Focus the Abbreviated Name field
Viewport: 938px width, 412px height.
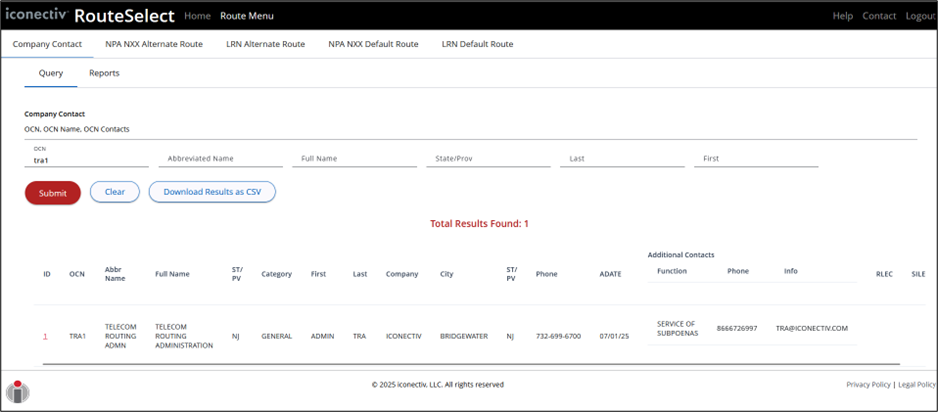(x=220, y=159)
